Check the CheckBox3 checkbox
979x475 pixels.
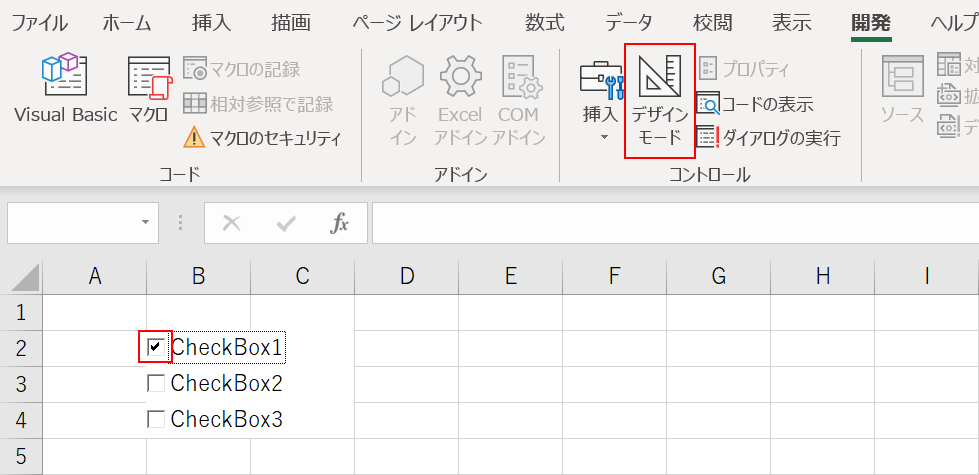[x=156, y=419]
